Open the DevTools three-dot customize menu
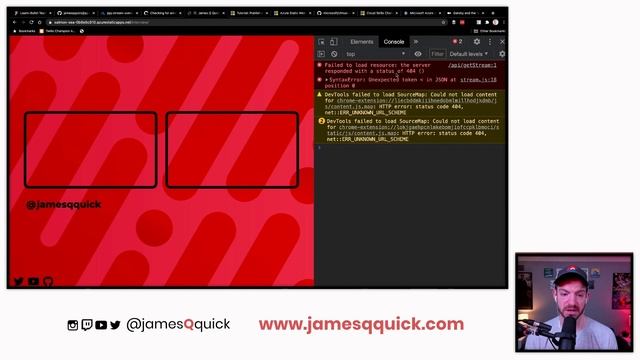640x360 pixels. click(x=490, y=42)
